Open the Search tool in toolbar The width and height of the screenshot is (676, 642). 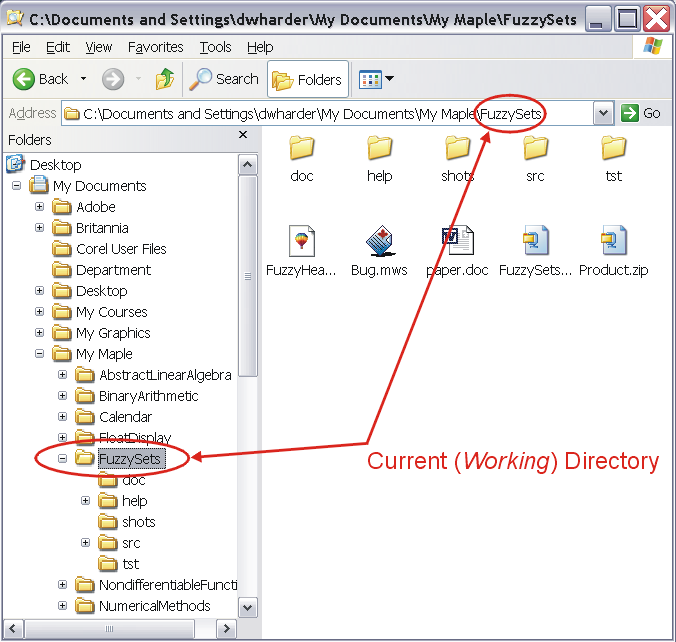pyautogui.click(x=225, y=79)
